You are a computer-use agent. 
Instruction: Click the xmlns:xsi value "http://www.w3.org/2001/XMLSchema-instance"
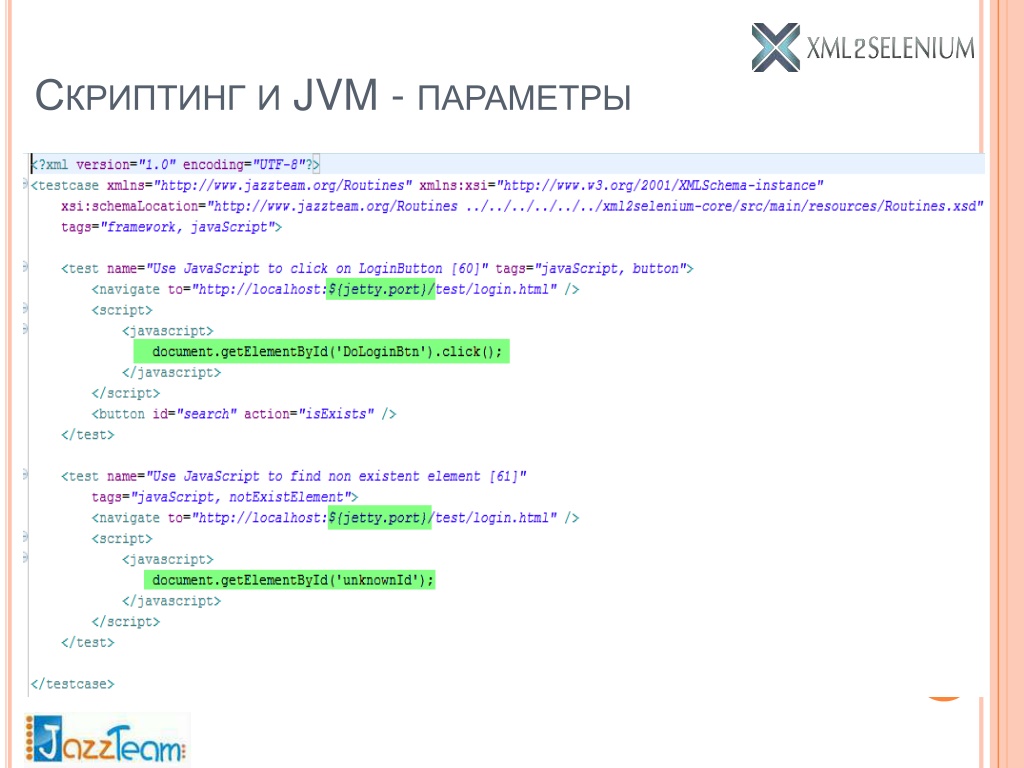click(660, 185)
